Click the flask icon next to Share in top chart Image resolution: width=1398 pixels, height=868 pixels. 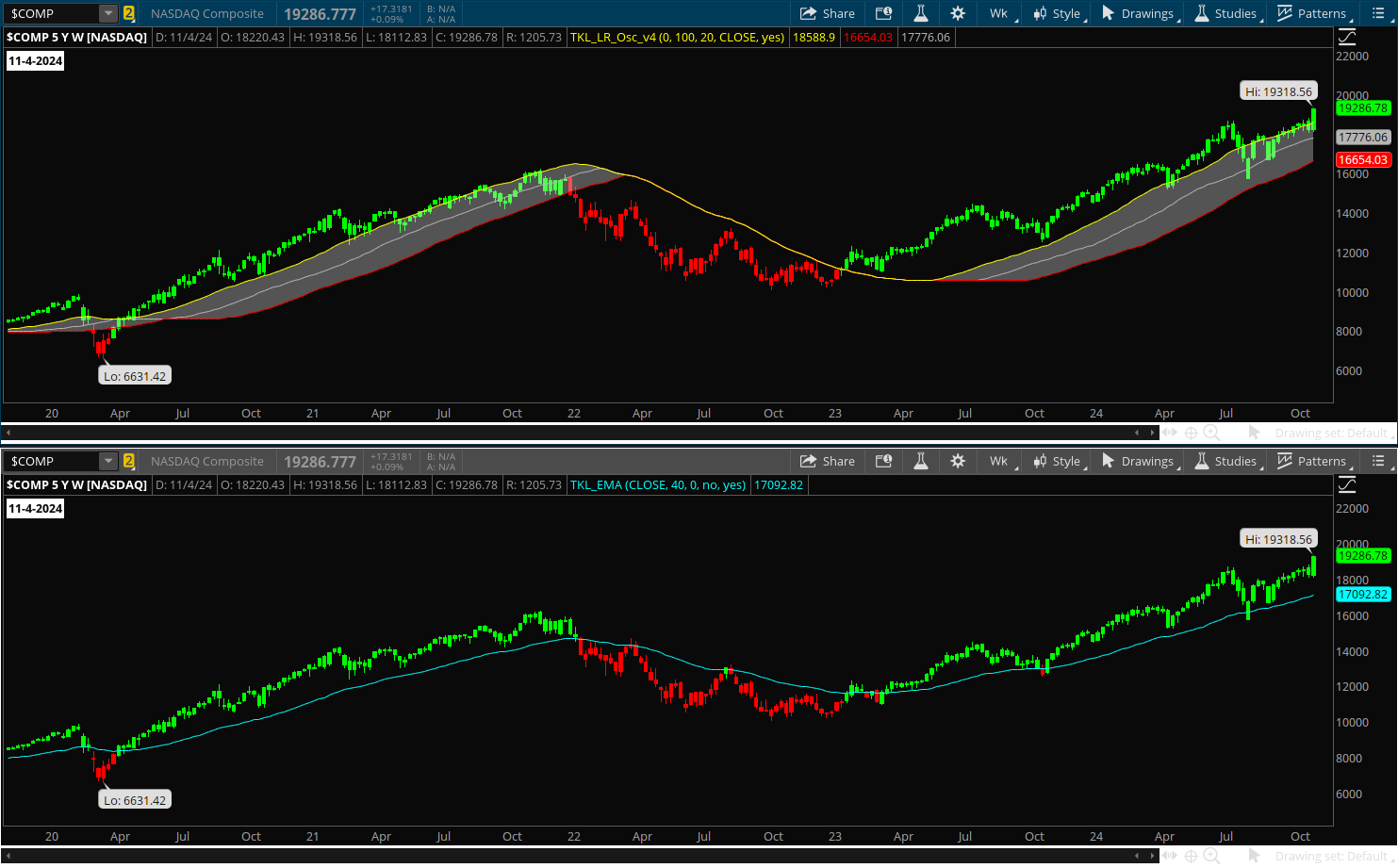click(921, 13)
